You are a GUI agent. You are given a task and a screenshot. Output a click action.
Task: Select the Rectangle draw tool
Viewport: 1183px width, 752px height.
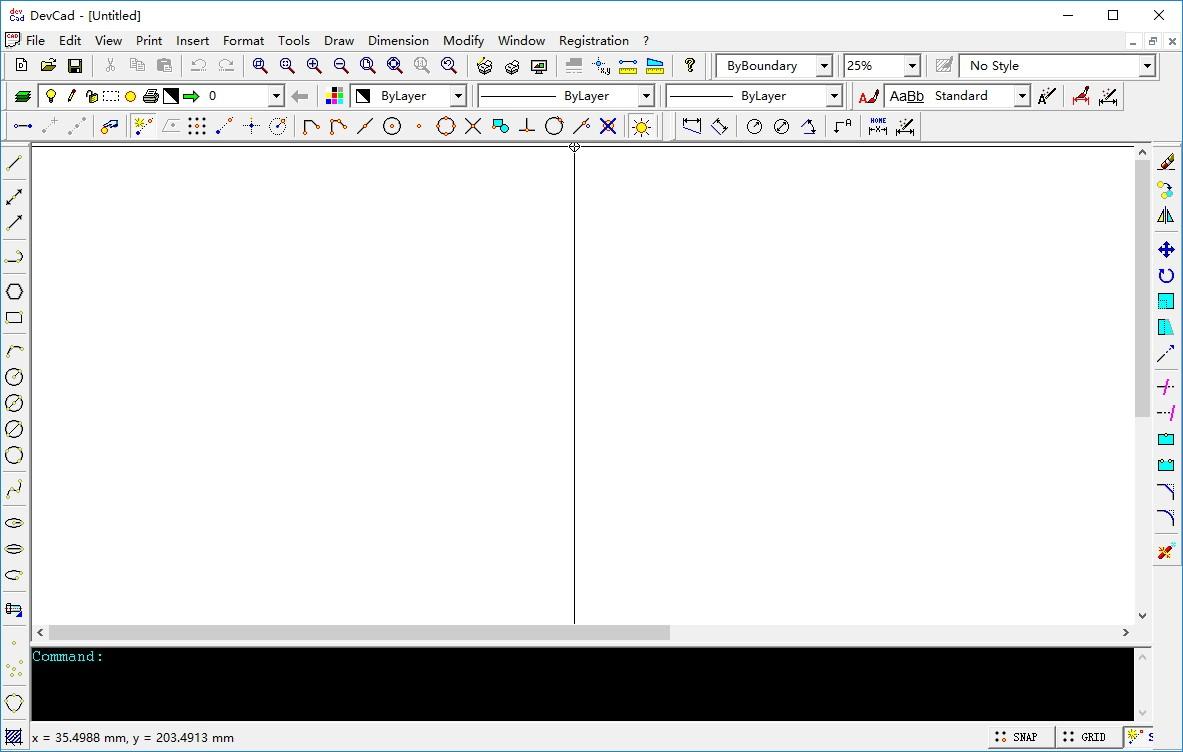tap(14, 318)
